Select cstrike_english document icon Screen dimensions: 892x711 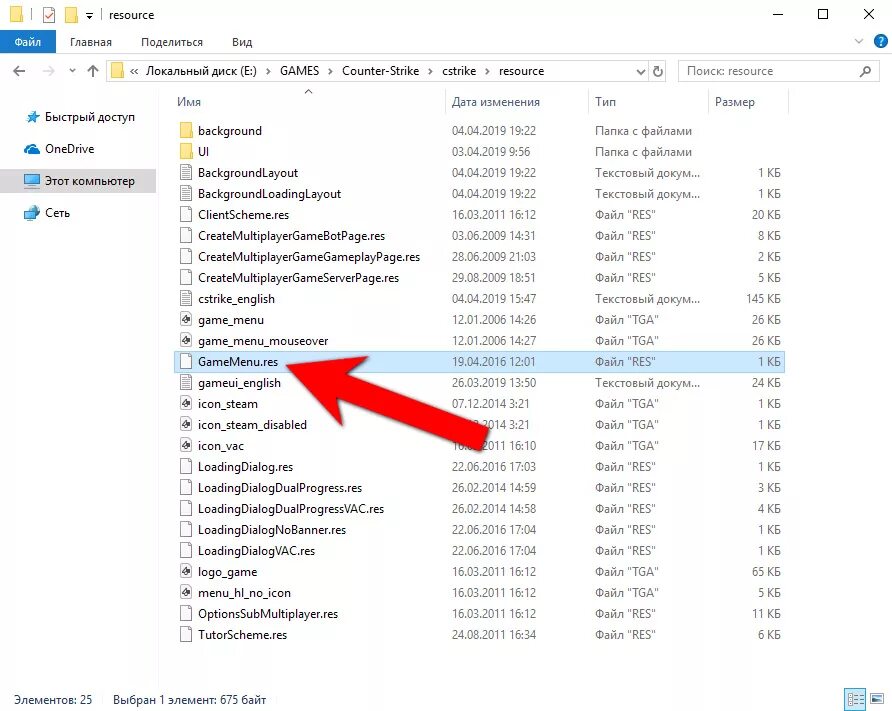click(x=186, y=298)
